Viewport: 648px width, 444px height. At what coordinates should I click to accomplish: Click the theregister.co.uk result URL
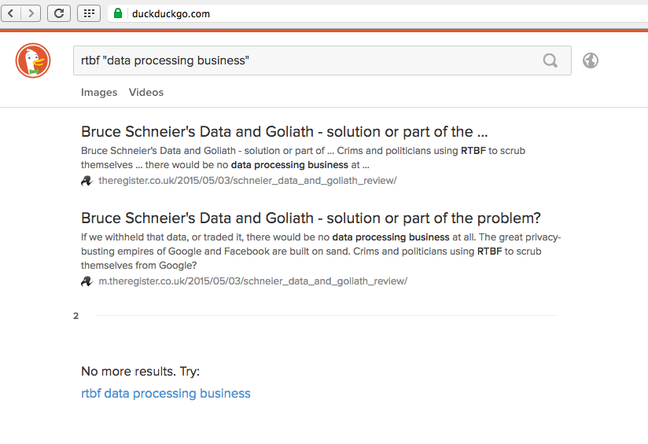coord(248,181)
